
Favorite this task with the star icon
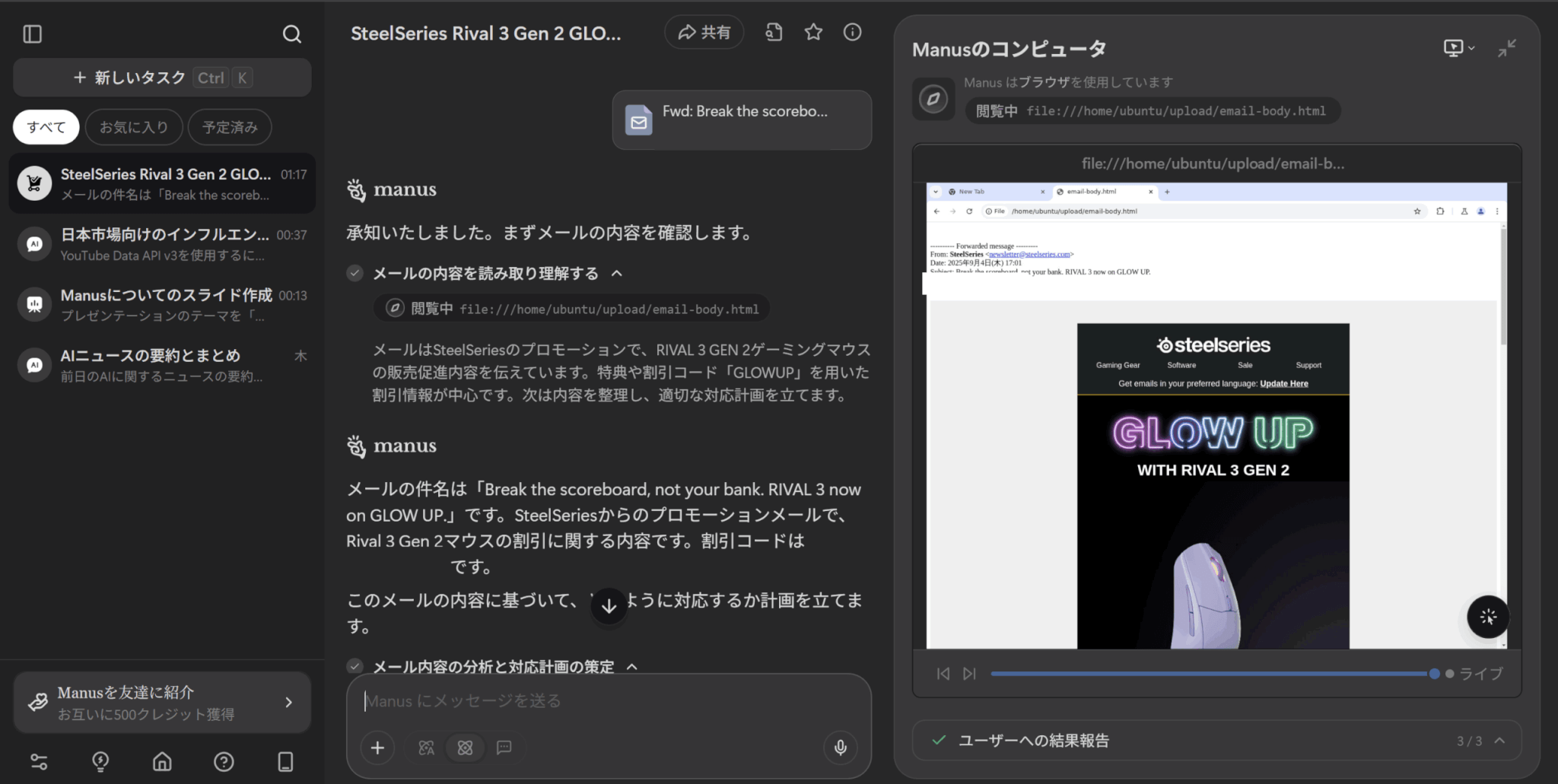click(x=813, y=32)
